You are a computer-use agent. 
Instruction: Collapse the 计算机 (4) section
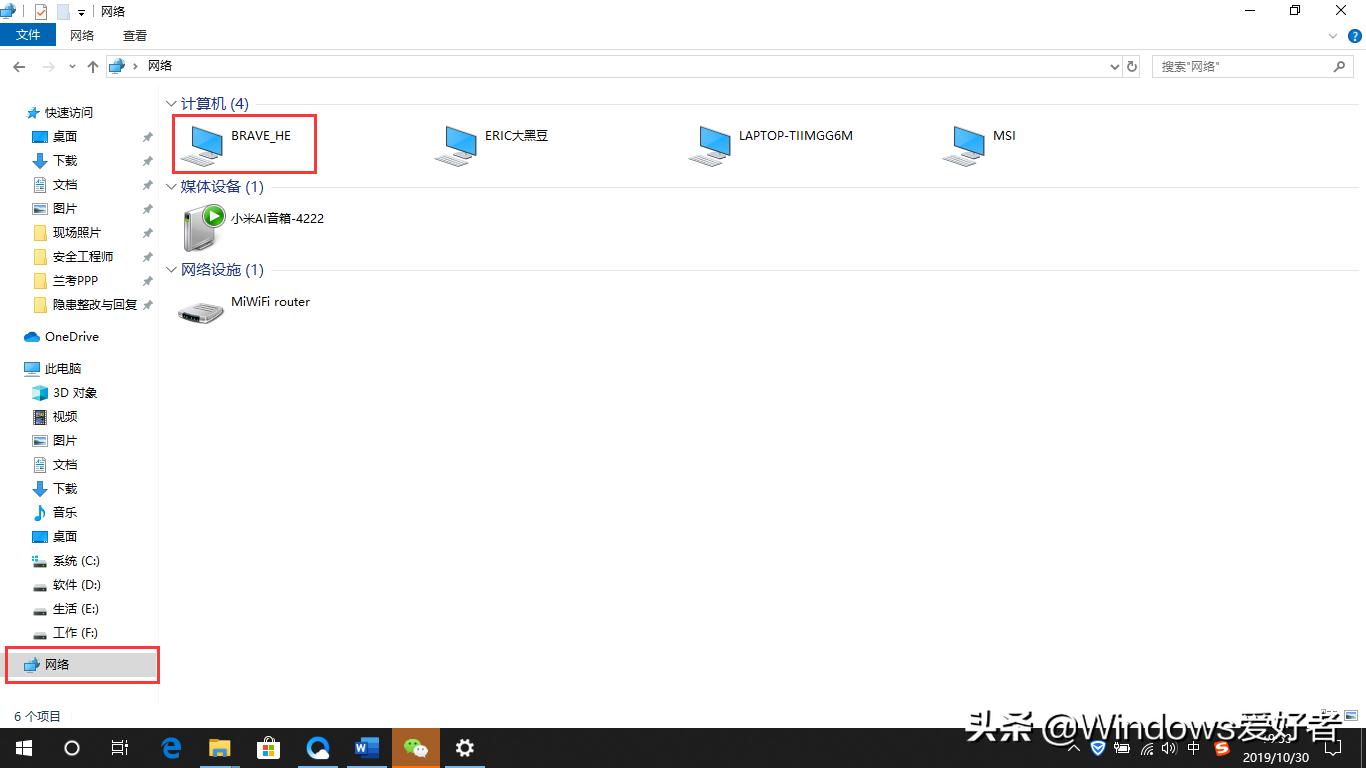[x=170, y=103]
